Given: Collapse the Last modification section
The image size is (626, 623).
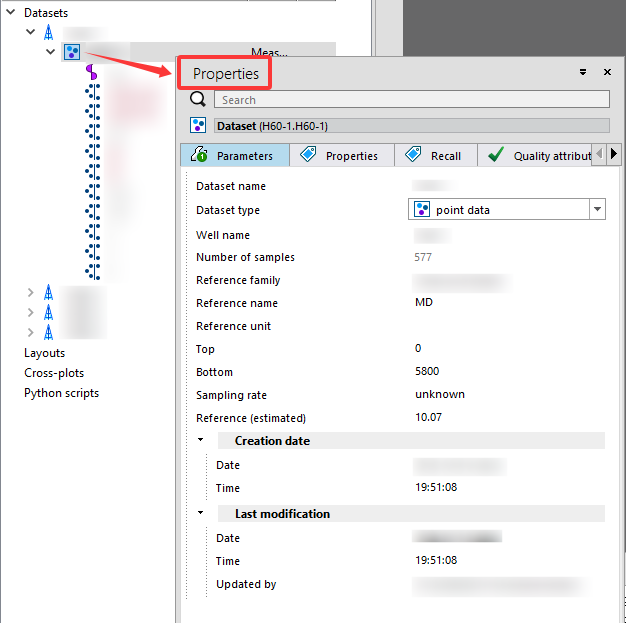Looking at the screenshot, I should [200, 513].
